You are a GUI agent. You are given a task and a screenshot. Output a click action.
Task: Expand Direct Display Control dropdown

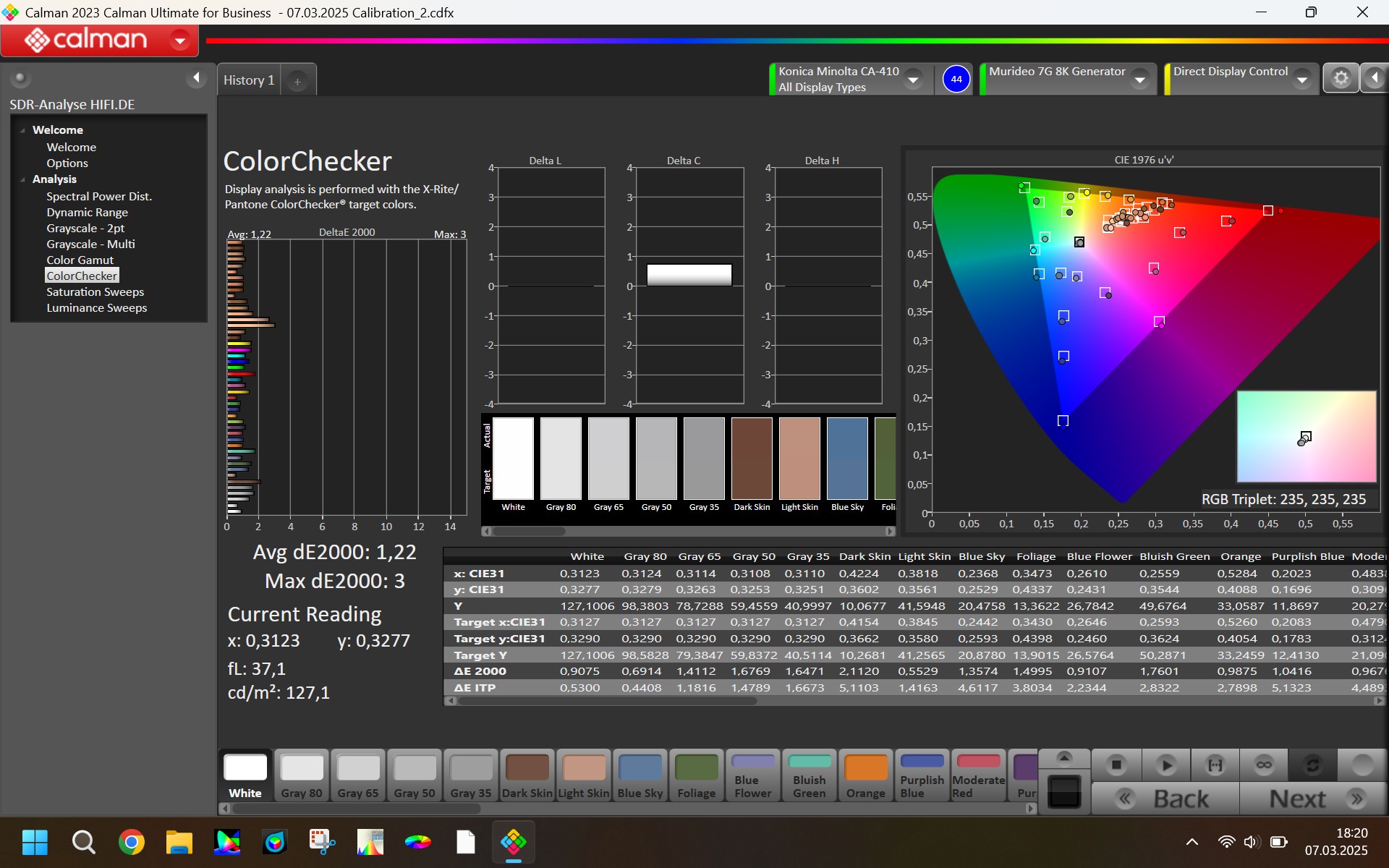coord(1302,80)
